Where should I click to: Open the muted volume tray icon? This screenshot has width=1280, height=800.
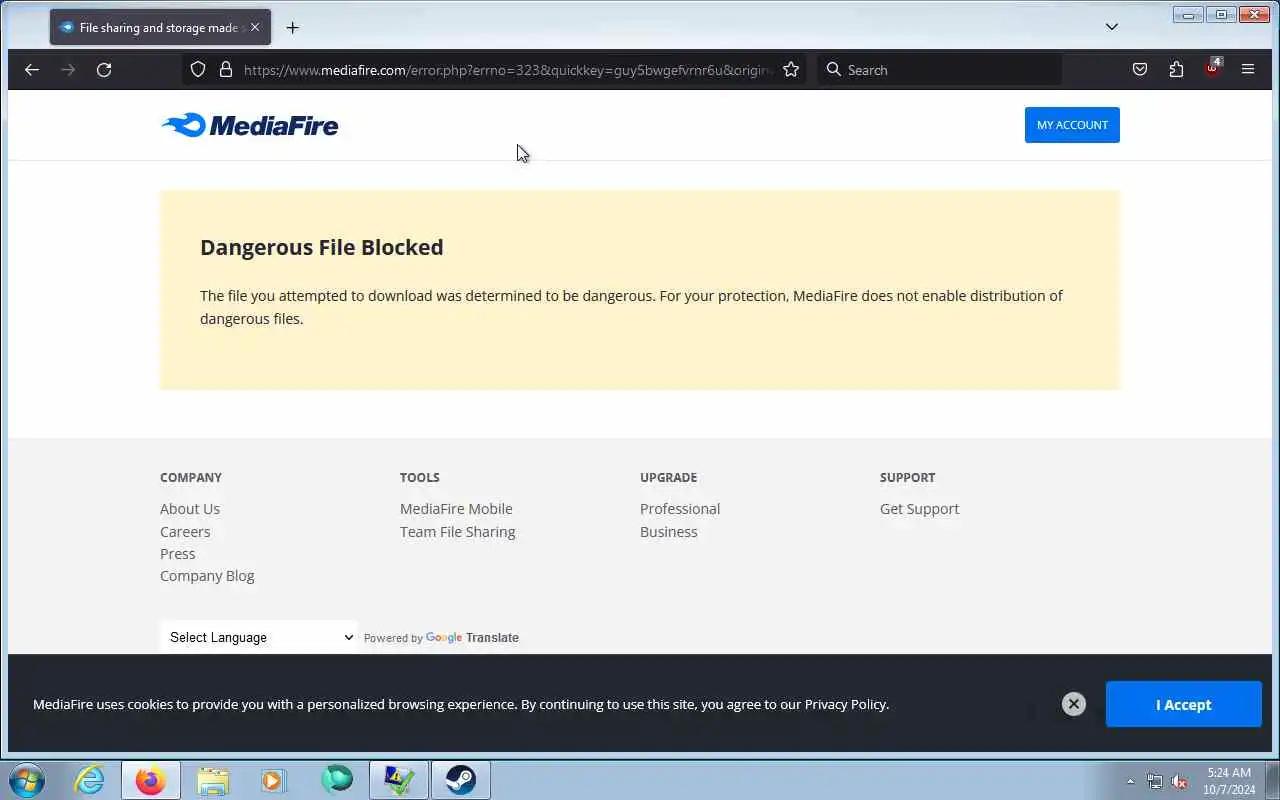[1179, 781]
